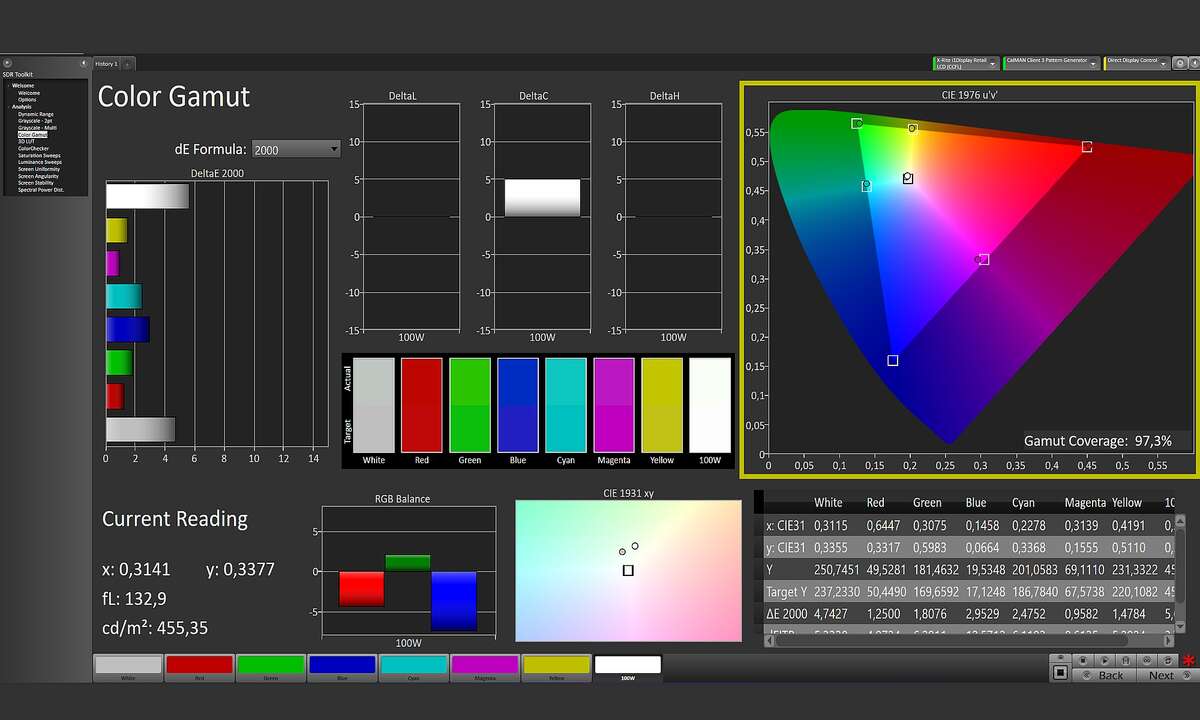The height and width of the screenshot is (720, 1200).
Task: Open the X-Rite i1Display Retail meter dropdown
Action: click(x=966, y=63)
